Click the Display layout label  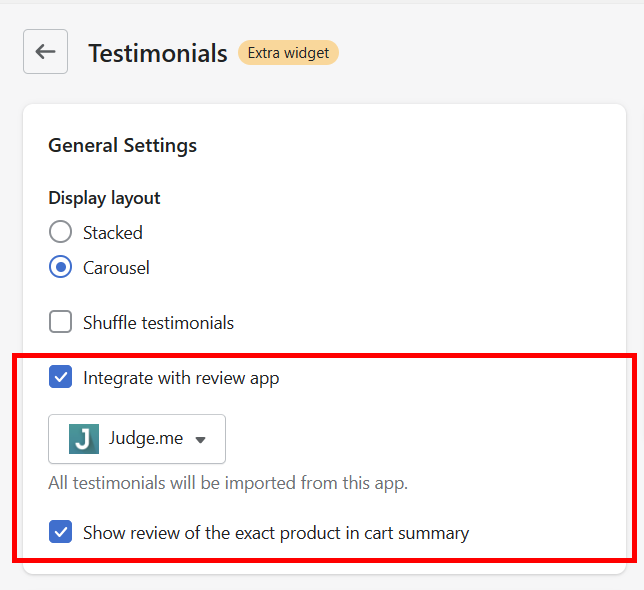point(104,198)
